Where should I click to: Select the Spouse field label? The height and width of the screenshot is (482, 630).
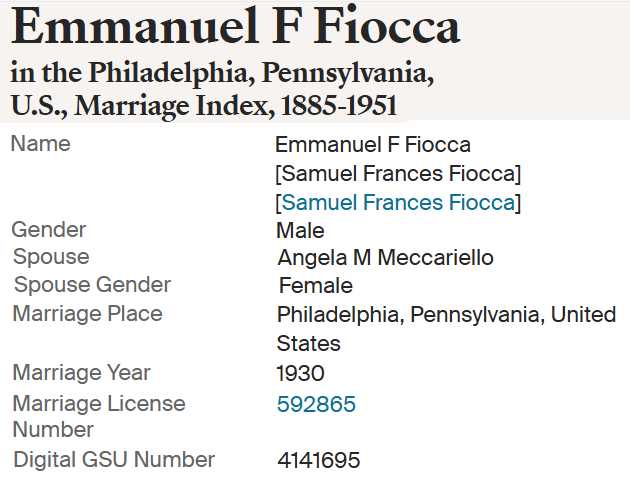[51, 257]
